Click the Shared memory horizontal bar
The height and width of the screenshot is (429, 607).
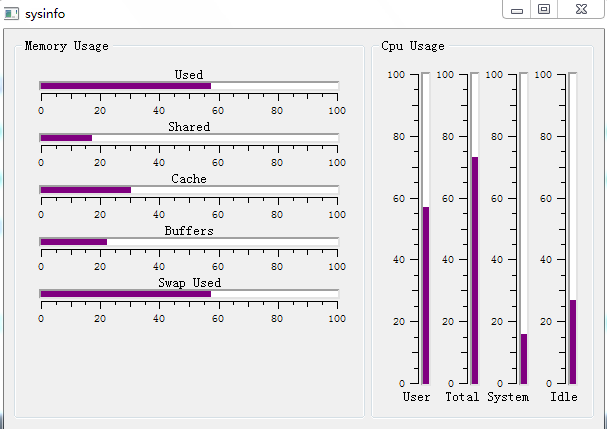coord(188,138)
